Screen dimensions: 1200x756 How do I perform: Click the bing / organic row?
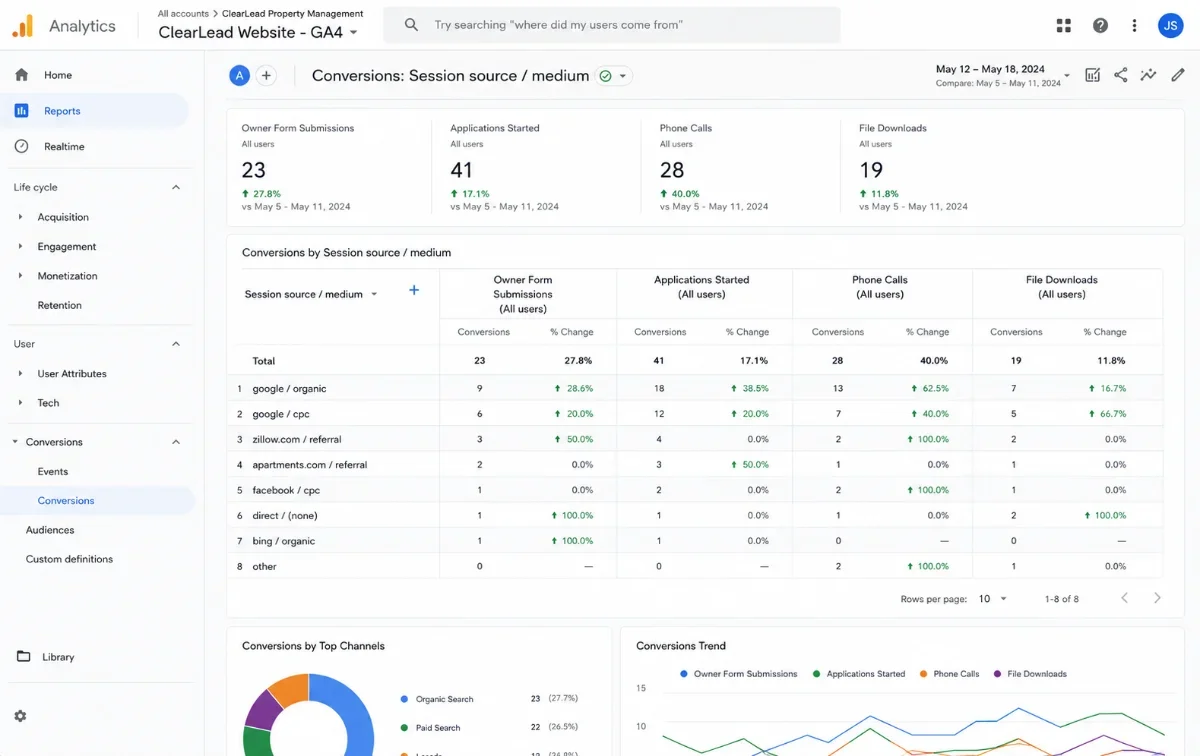[695, 541]
